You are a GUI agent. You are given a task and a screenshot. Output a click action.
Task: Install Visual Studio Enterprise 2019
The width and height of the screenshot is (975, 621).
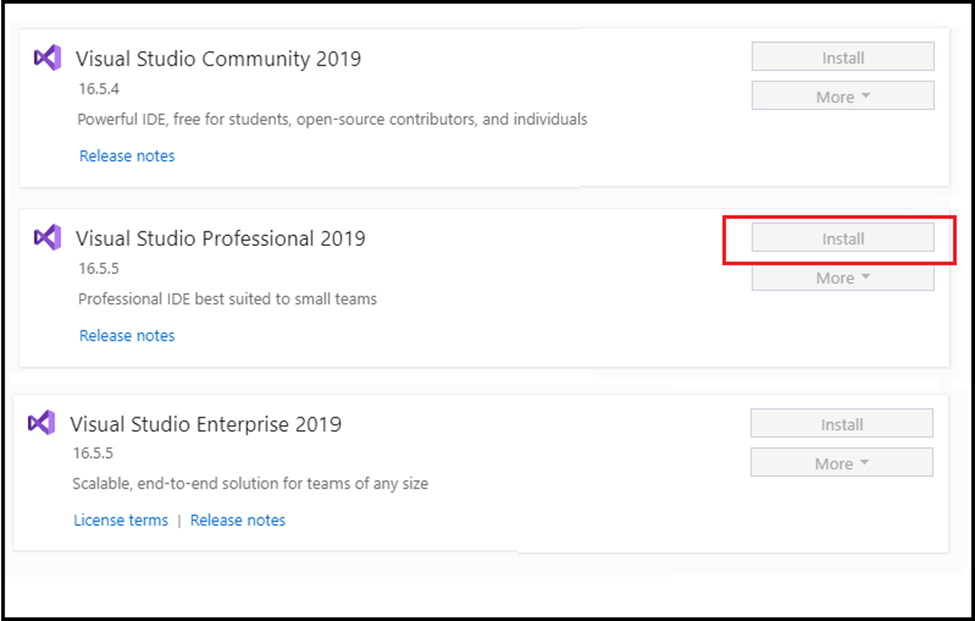click(x=841, y=423)
